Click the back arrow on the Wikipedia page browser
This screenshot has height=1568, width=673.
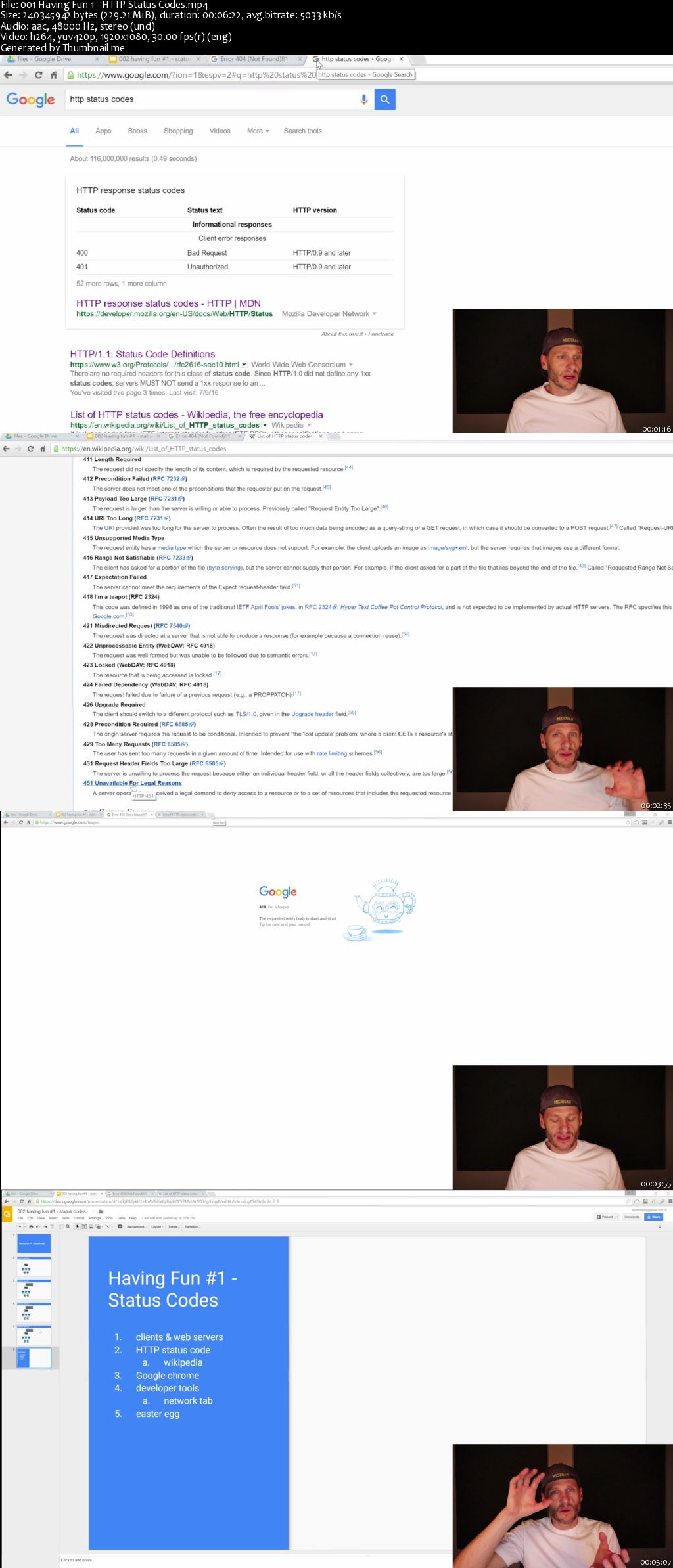point(6,449)
